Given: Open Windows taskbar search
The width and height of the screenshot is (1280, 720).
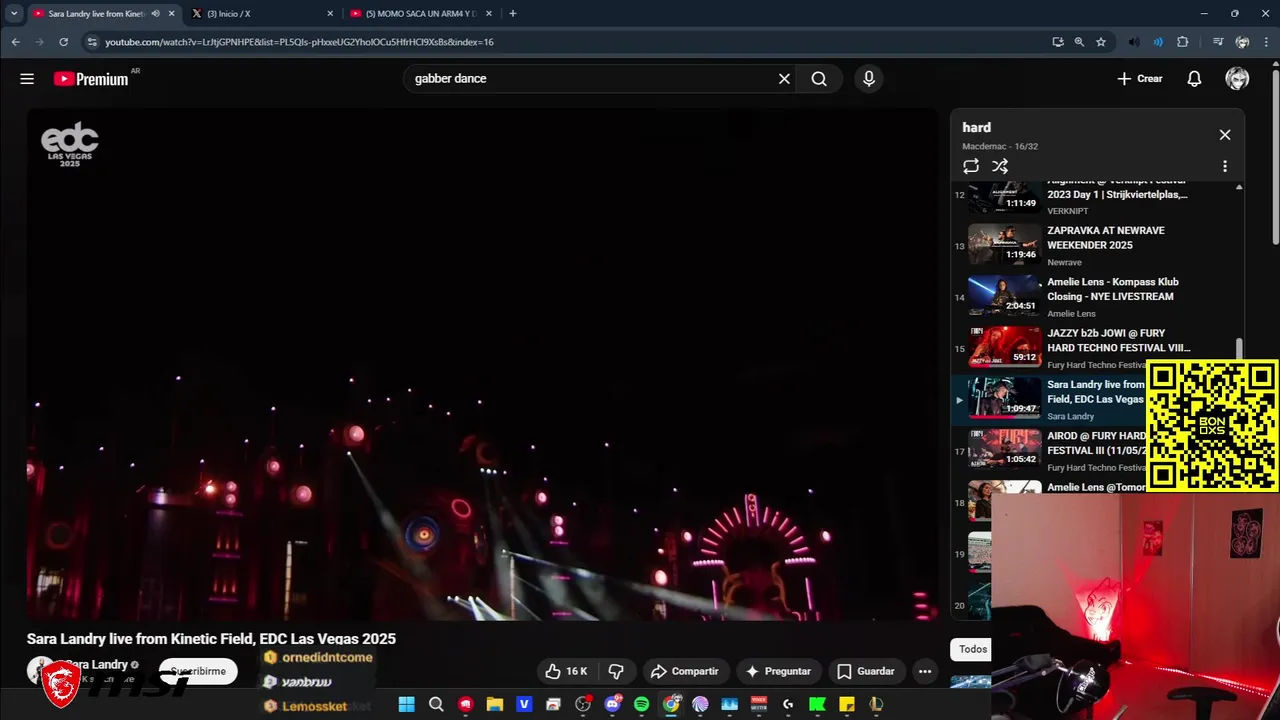Looking at the screenshot, I should [436, 704].
